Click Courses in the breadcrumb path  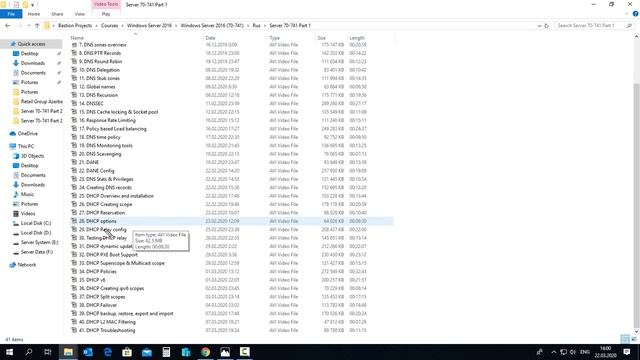109,25
